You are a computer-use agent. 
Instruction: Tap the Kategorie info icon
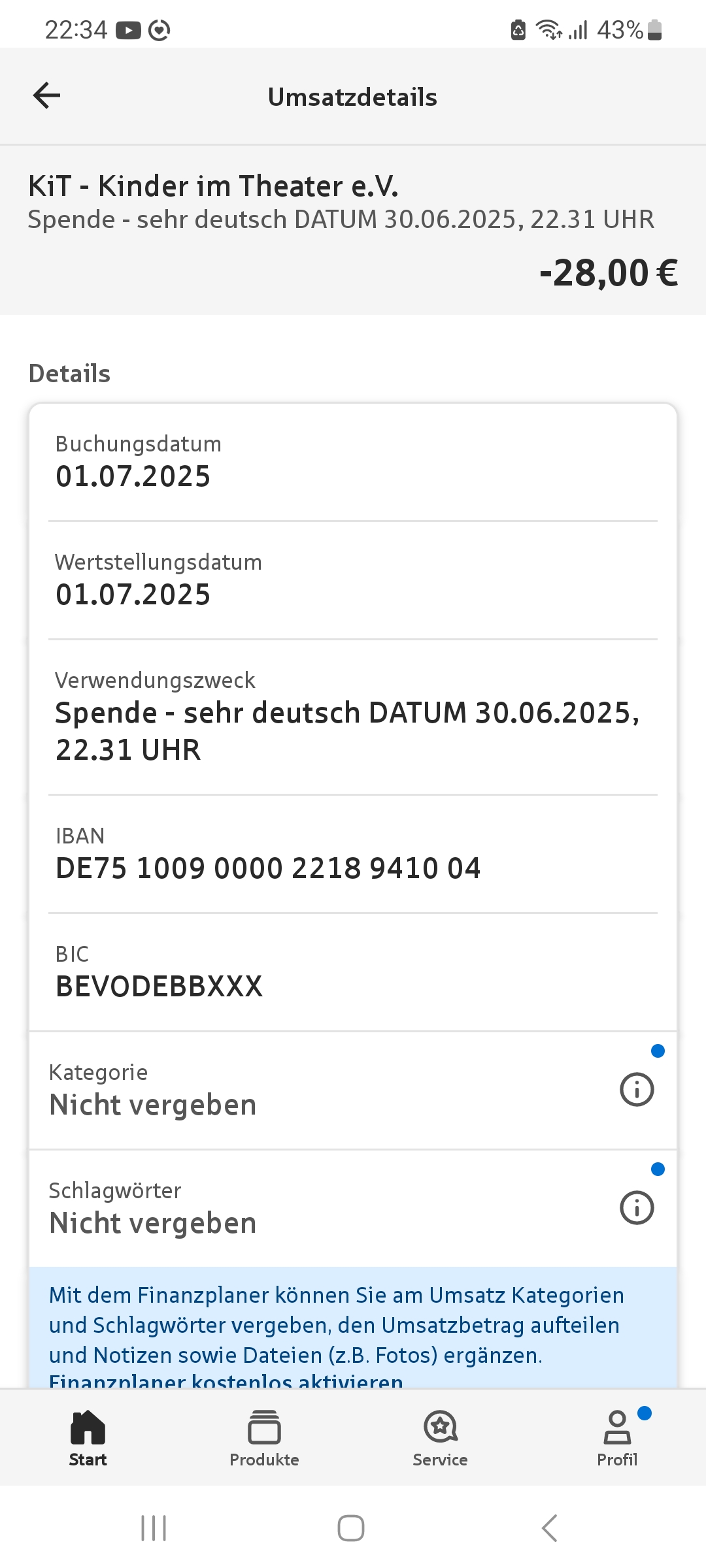pos(637,1089)
